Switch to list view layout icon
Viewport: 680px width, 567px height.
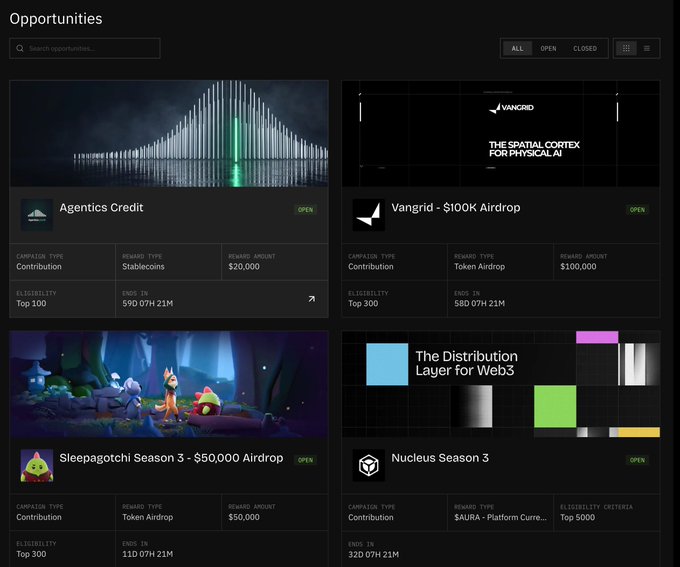(647, 48)
